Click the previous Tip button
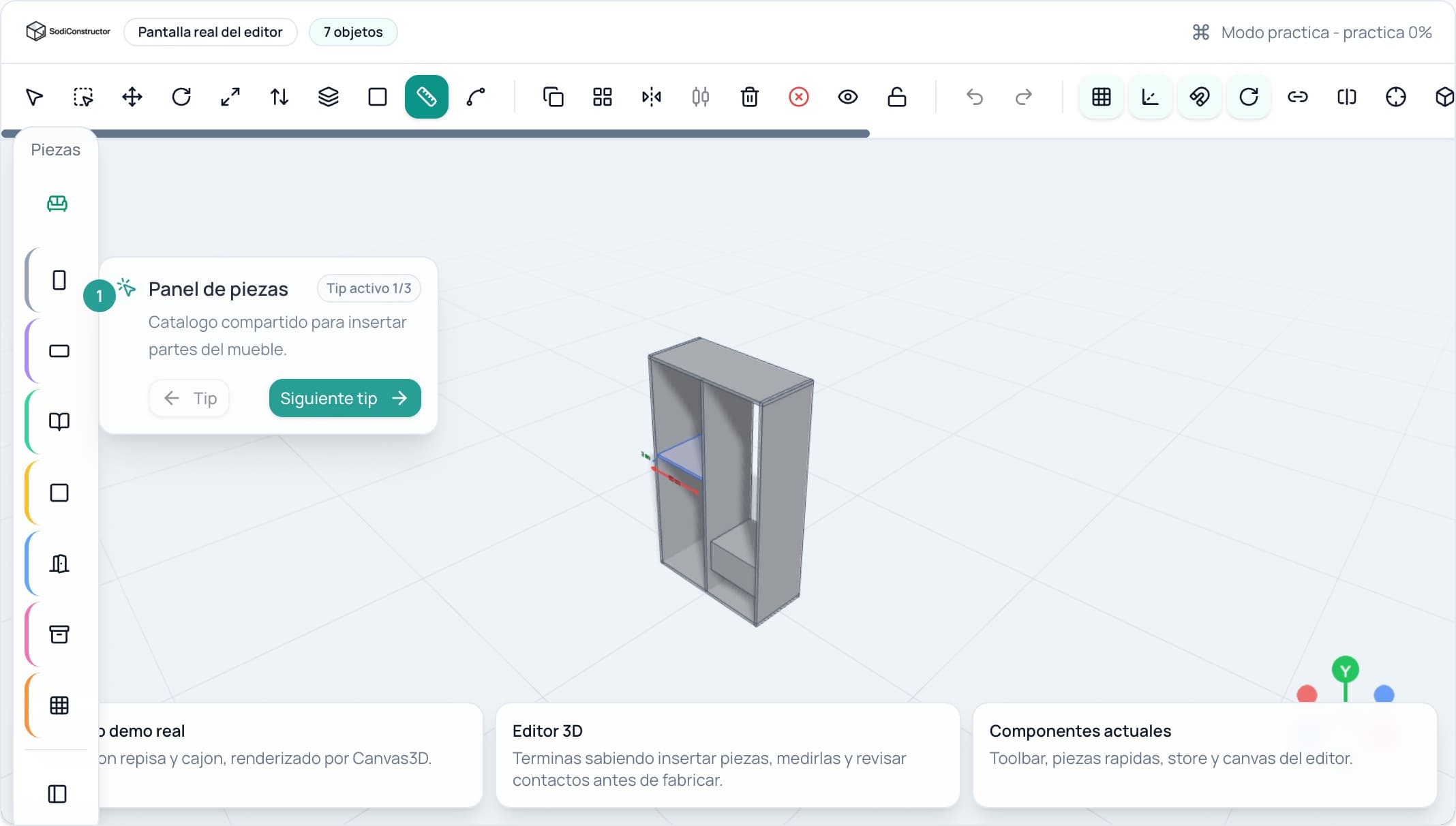This screenshot has width=1456, height=826. (189, 398)
